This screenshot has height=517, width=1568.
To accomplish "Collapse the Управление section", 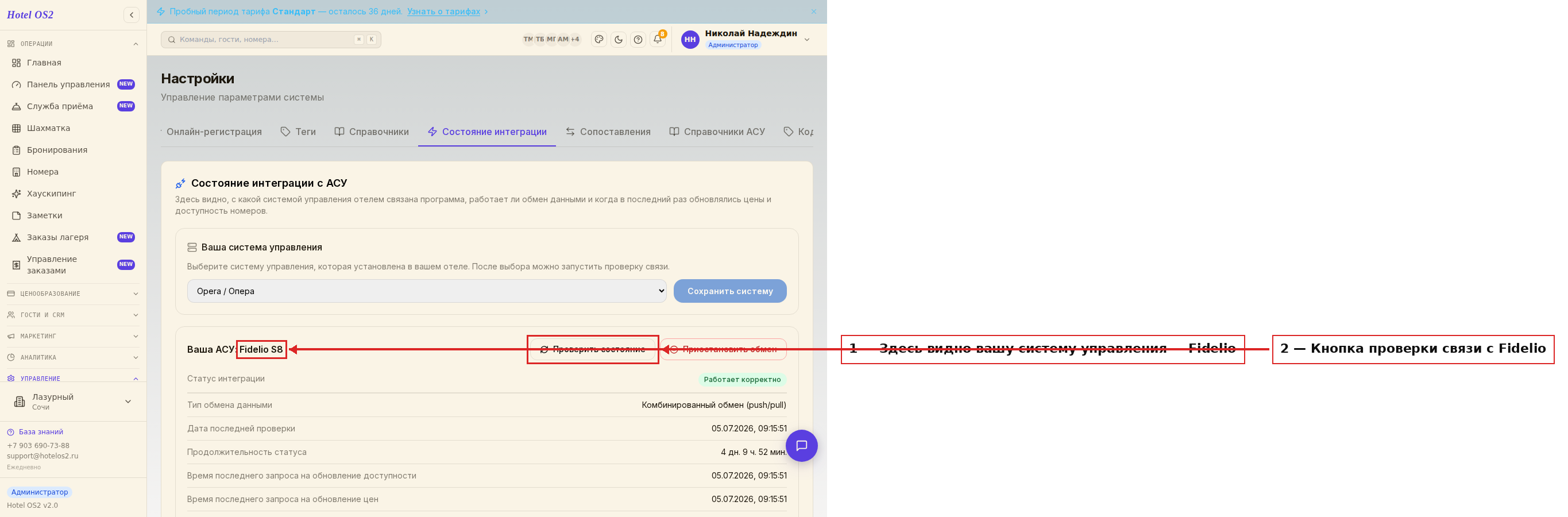I will pos(73,379).
